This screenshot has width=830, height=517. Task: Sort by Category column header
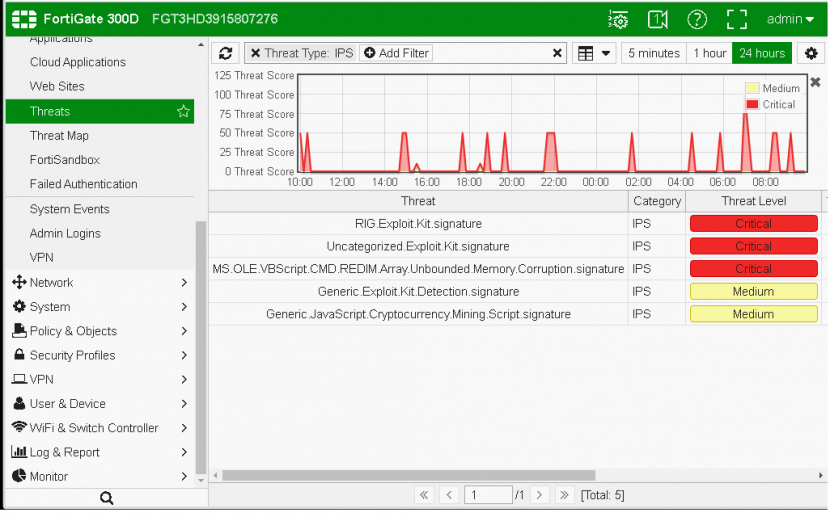click(x=657, y=202)
